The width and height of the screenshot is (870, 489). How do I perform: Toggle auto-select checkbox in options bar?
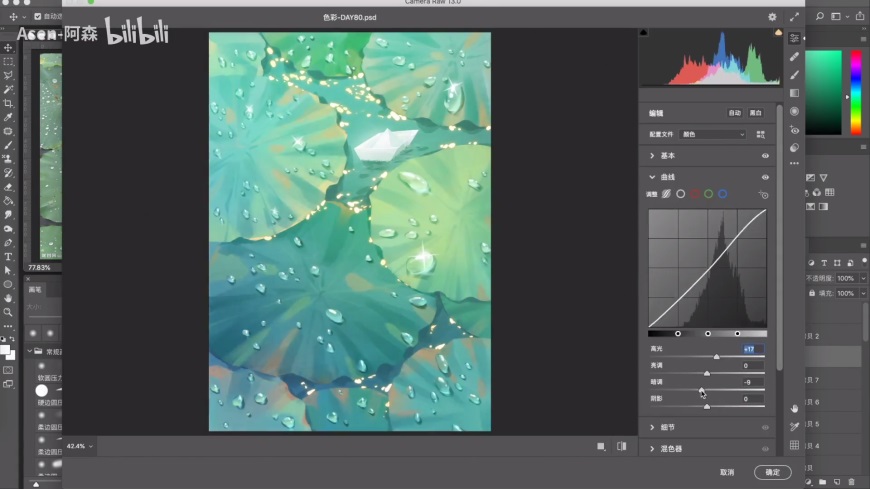click(x=38, y=17)
